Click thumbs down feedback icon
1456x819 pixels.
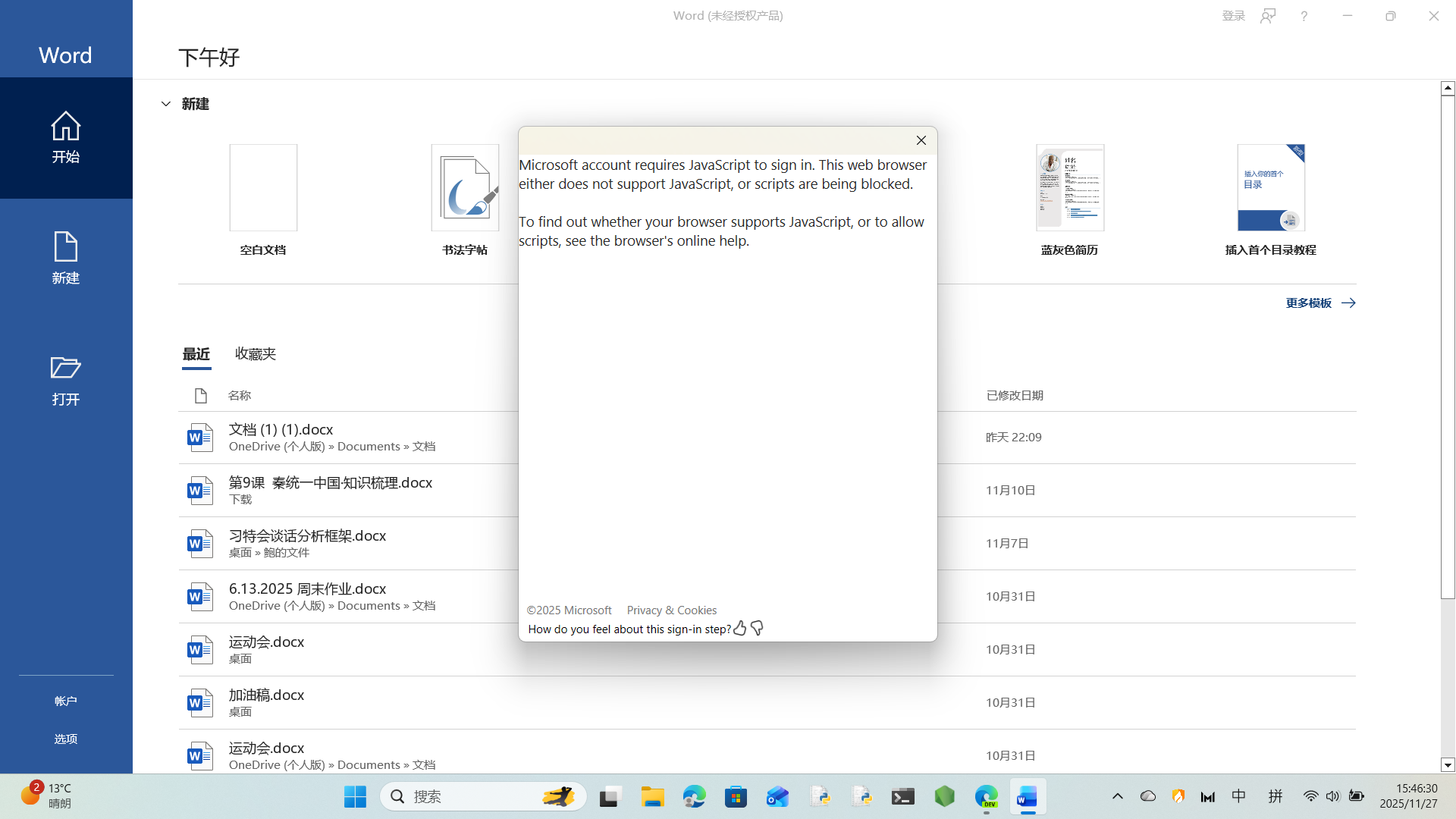click(757, 628)
